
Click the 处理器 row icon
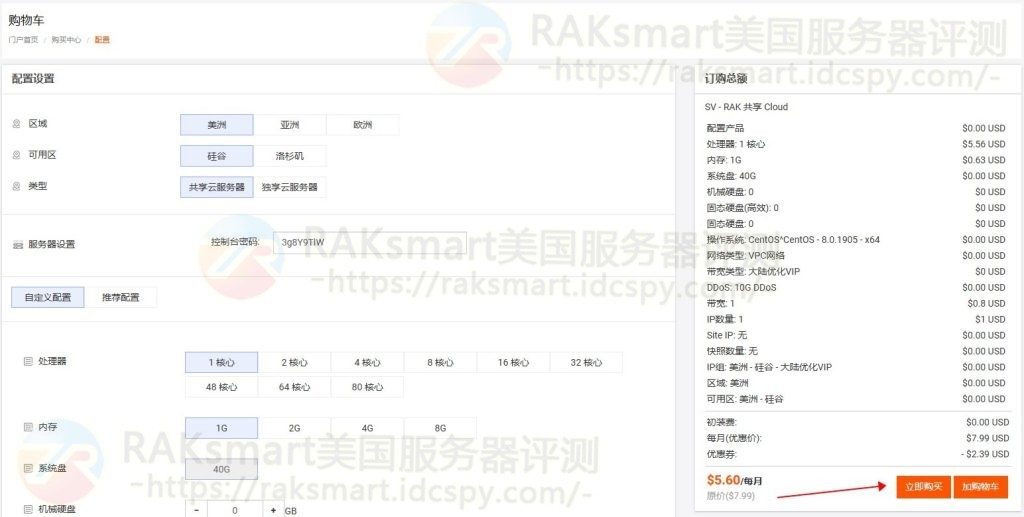pos(28,361)
